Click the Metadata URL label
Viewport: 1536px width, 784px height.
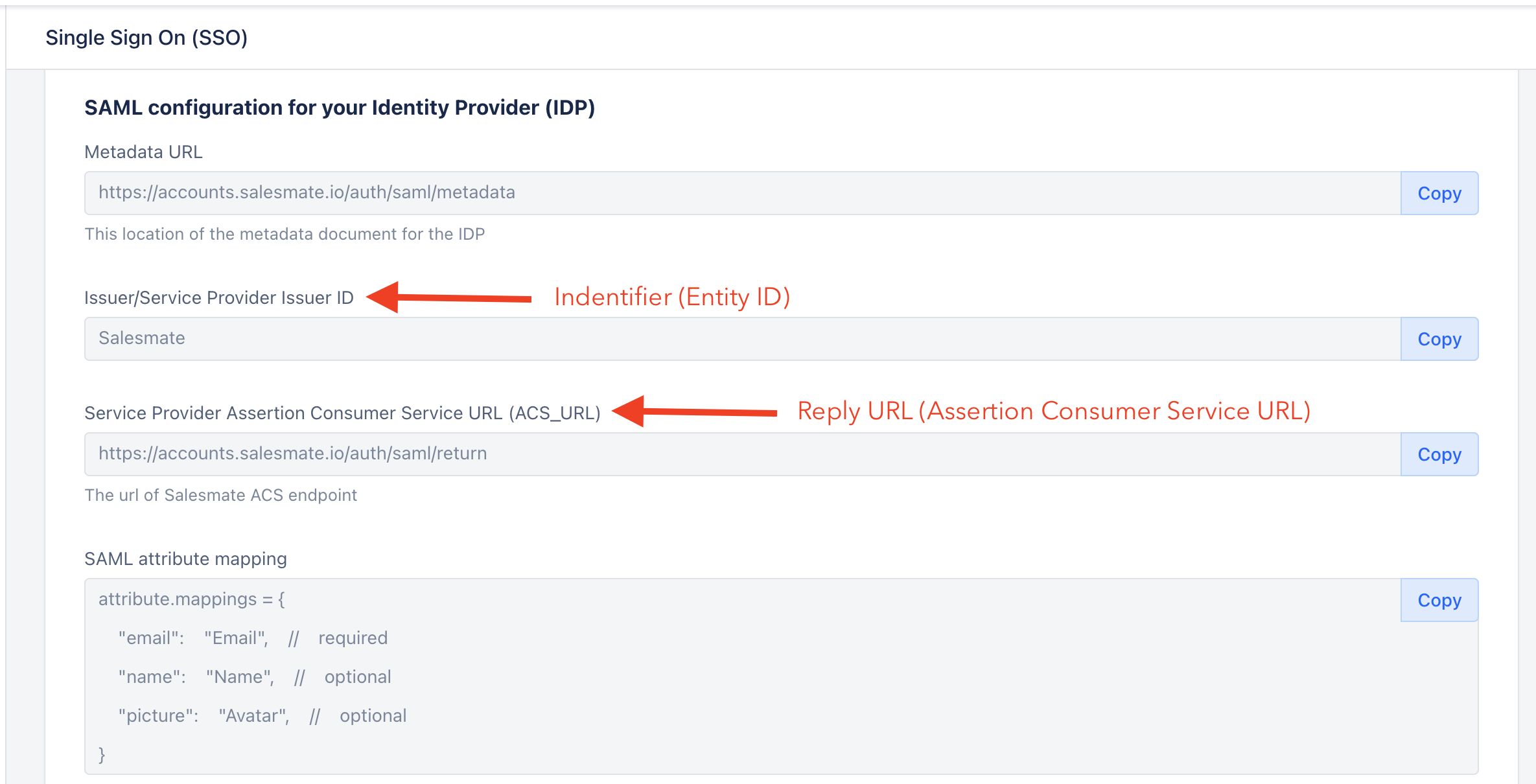click(143, 152)
